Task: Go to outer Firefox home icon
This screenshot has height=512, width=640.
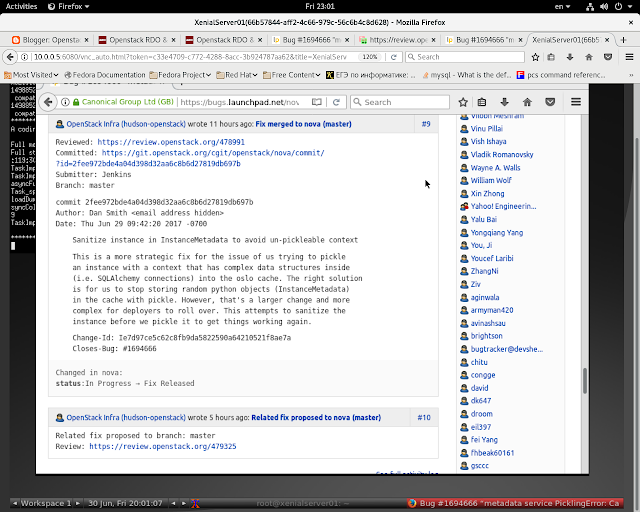Action: coord(589,57)
